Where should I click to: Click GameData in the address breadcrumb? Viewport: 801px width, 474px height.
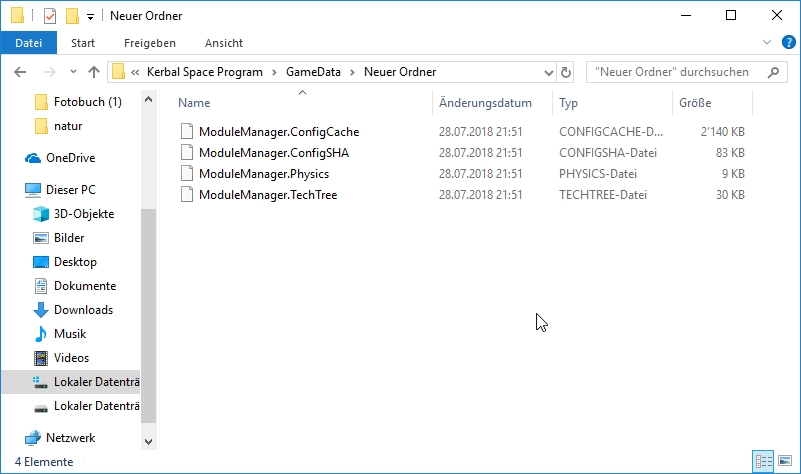tap(315, 72)
